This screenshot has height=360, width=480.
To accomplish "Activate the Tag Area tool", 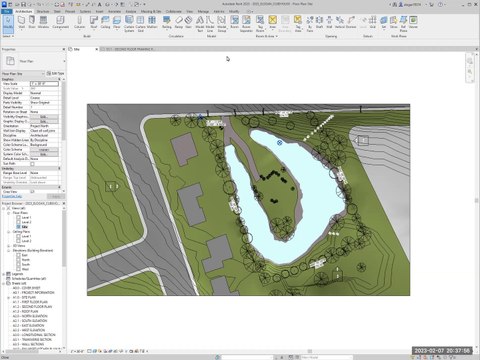I will [x=298, y=24].
